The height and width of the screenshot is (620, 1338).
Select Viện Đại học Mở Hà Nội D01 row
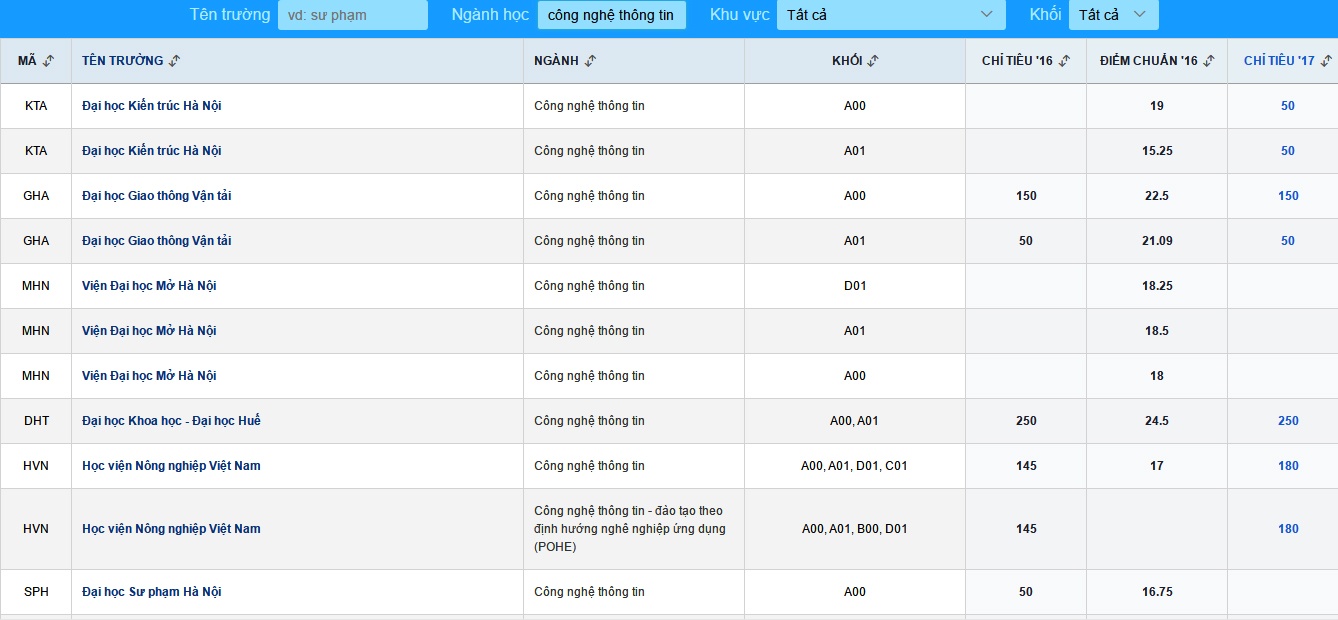coord(149,286)
